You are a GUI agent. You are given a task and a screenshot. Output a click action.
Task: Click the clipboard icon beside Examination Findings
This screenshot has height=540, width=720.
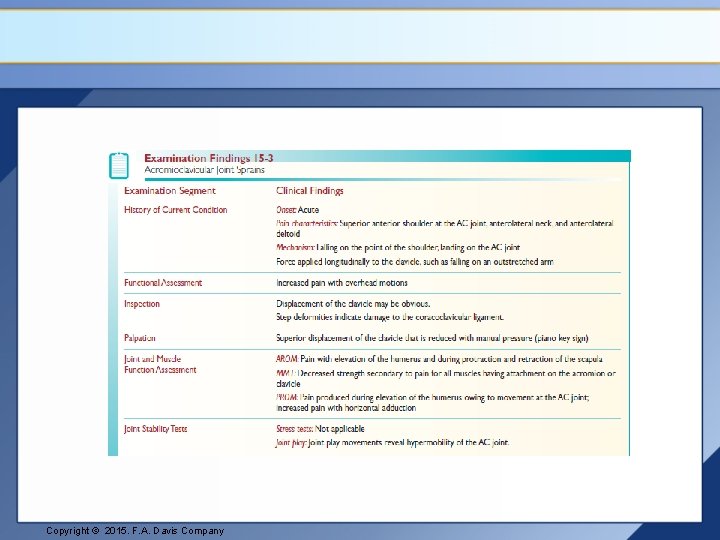pos(119,165)
